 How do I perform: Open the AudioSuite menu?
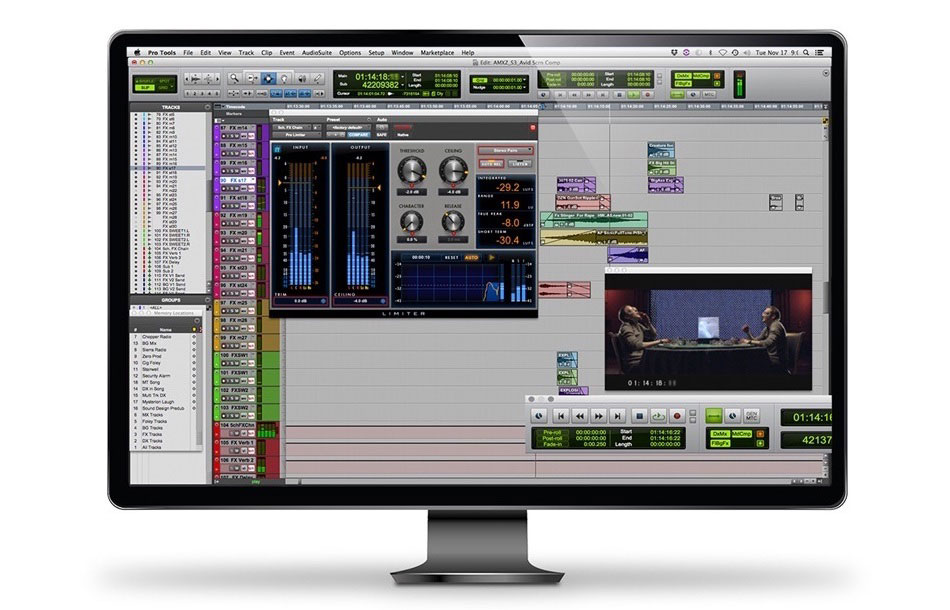pyautogui.click(x=314, y=52)
